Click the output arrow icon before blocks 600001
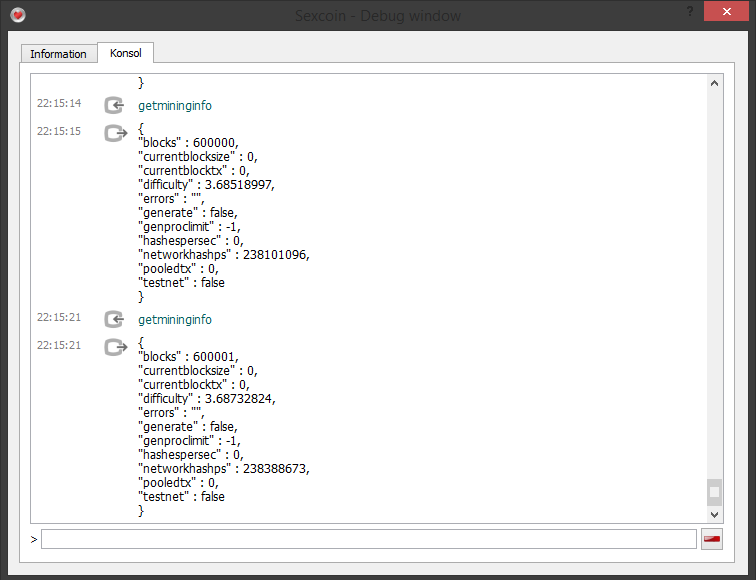The height and width of the screenshot is (580, 756). coord(116,347)
